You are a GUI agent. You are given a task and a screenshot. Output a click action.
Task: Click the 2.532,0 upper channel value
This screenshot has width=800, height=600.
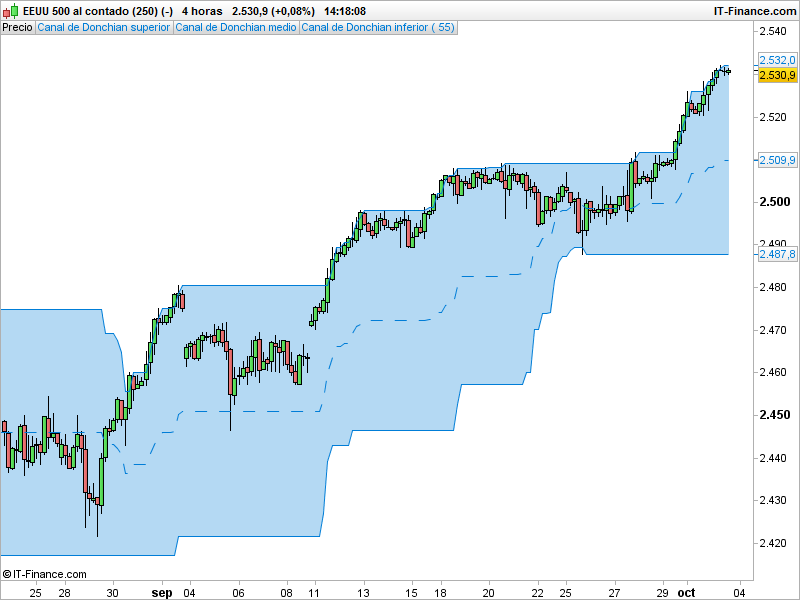[777, 60]
